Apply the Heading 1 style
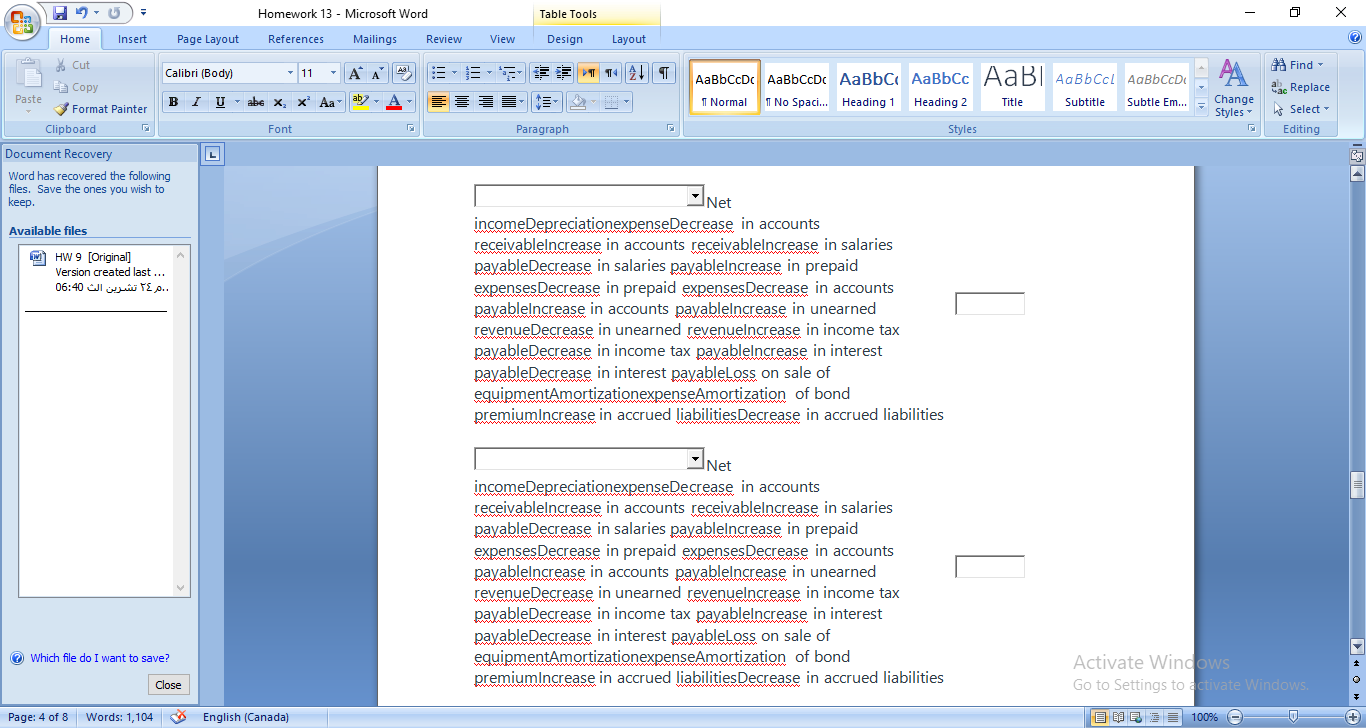Viewport: 1366px width, 728px height. (x=868, y=88)
